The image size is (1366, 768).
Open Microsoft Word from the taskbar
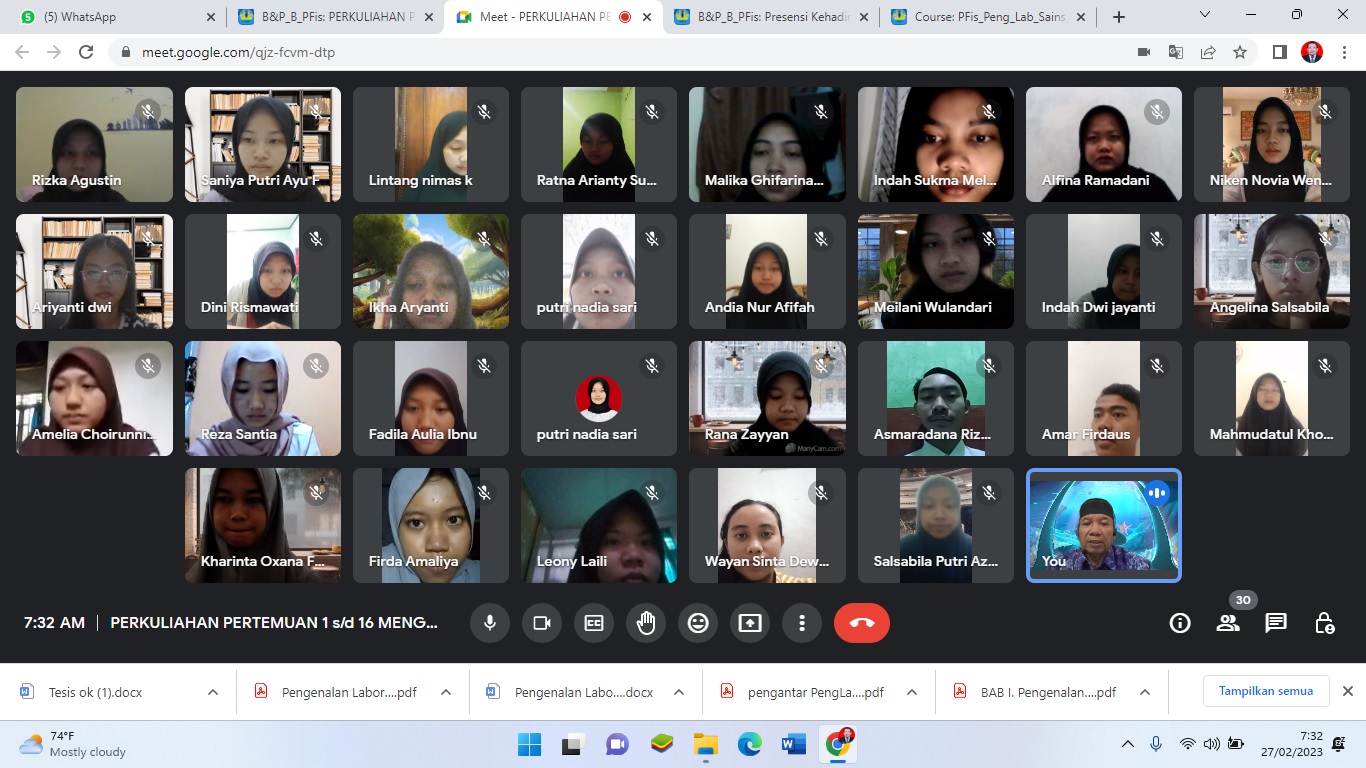(x=794, y=744)
